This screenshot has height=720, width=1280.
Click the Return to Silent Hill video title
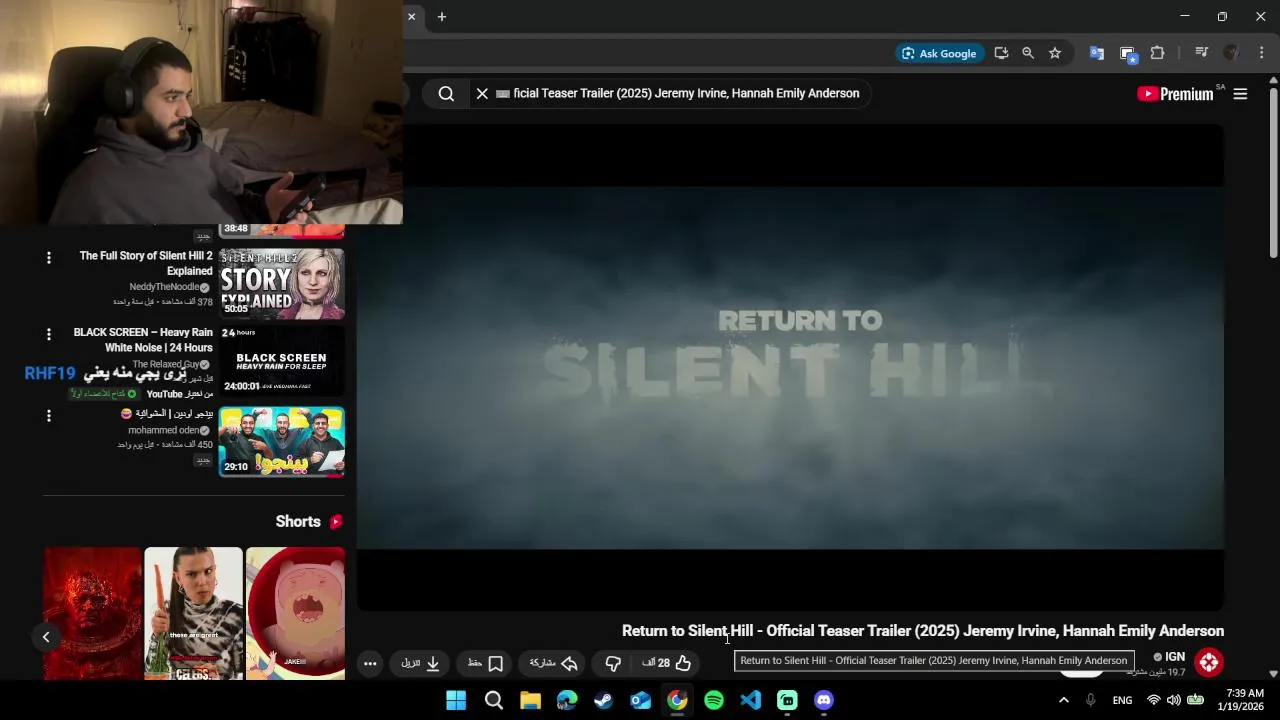coord(923,631)
